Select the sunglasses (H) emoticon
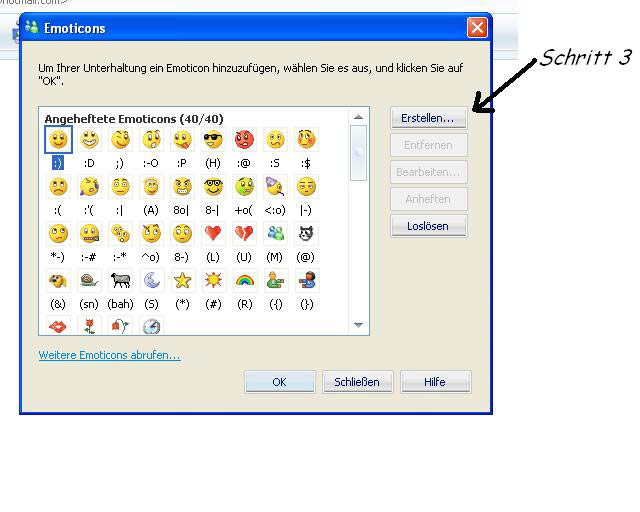The height and width of the screenshot is (512, 640). [213, 140]
